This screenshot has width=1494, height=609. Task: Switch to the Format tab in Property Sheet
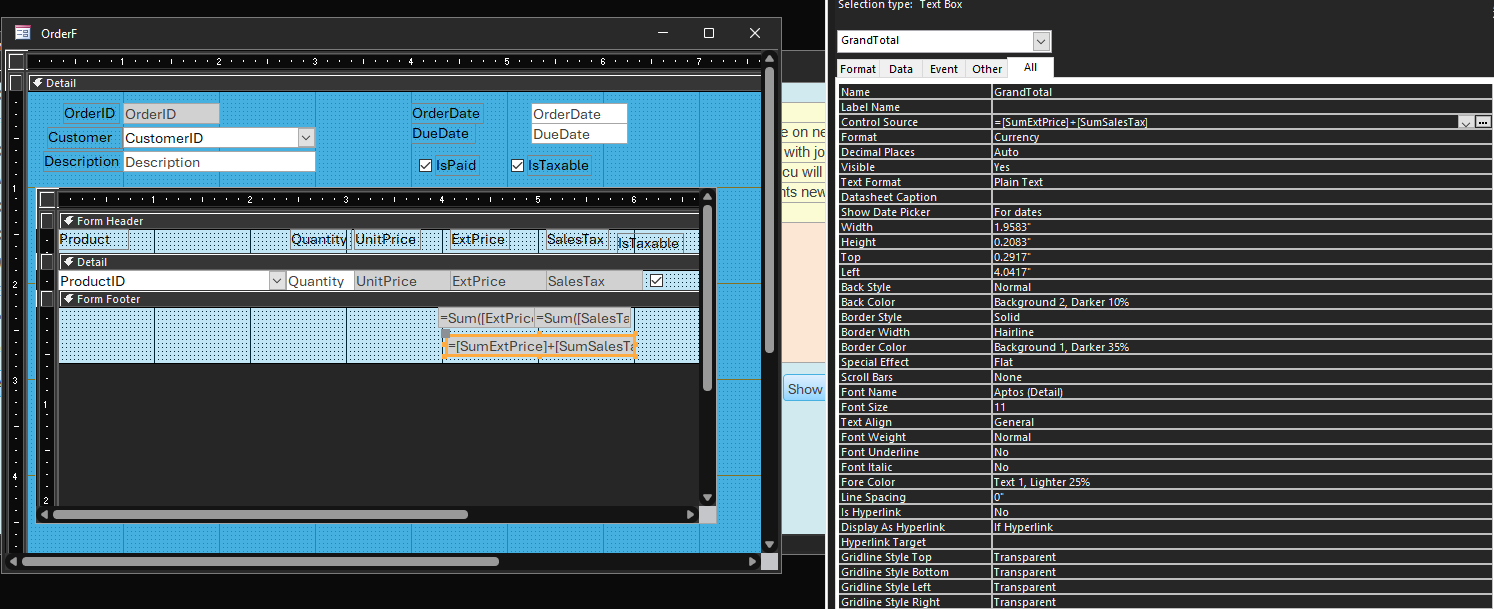(x=857, y=69)
